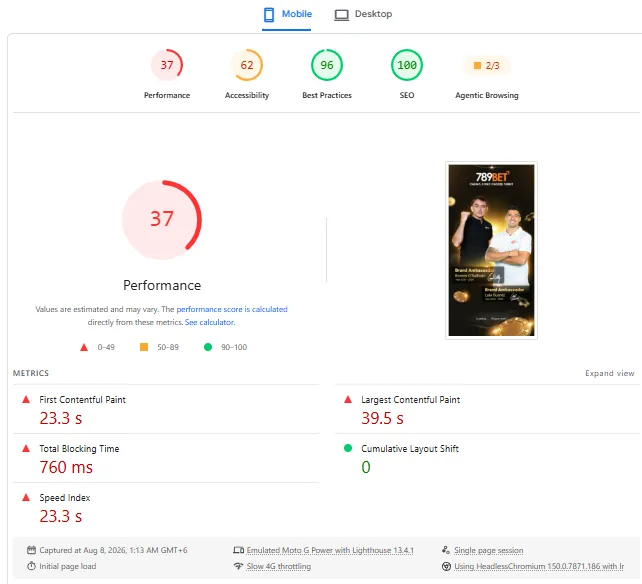This screenshot has width=642, height=584.
Task: Click the red triangle beside Largest Contentful Paint
Action: pyautogui.click(x=348, y=399)
